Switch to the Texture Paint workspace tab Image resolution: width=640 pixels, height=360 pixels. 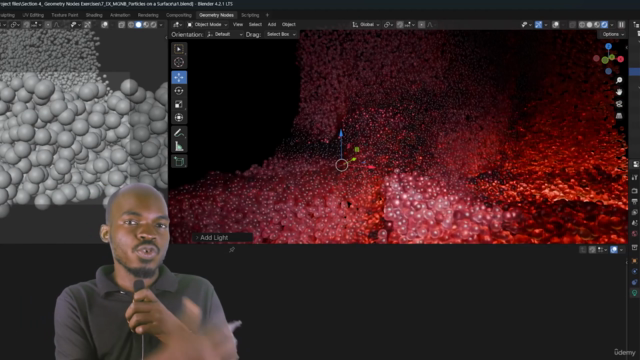pyautogui.click(x=64, y=15)
